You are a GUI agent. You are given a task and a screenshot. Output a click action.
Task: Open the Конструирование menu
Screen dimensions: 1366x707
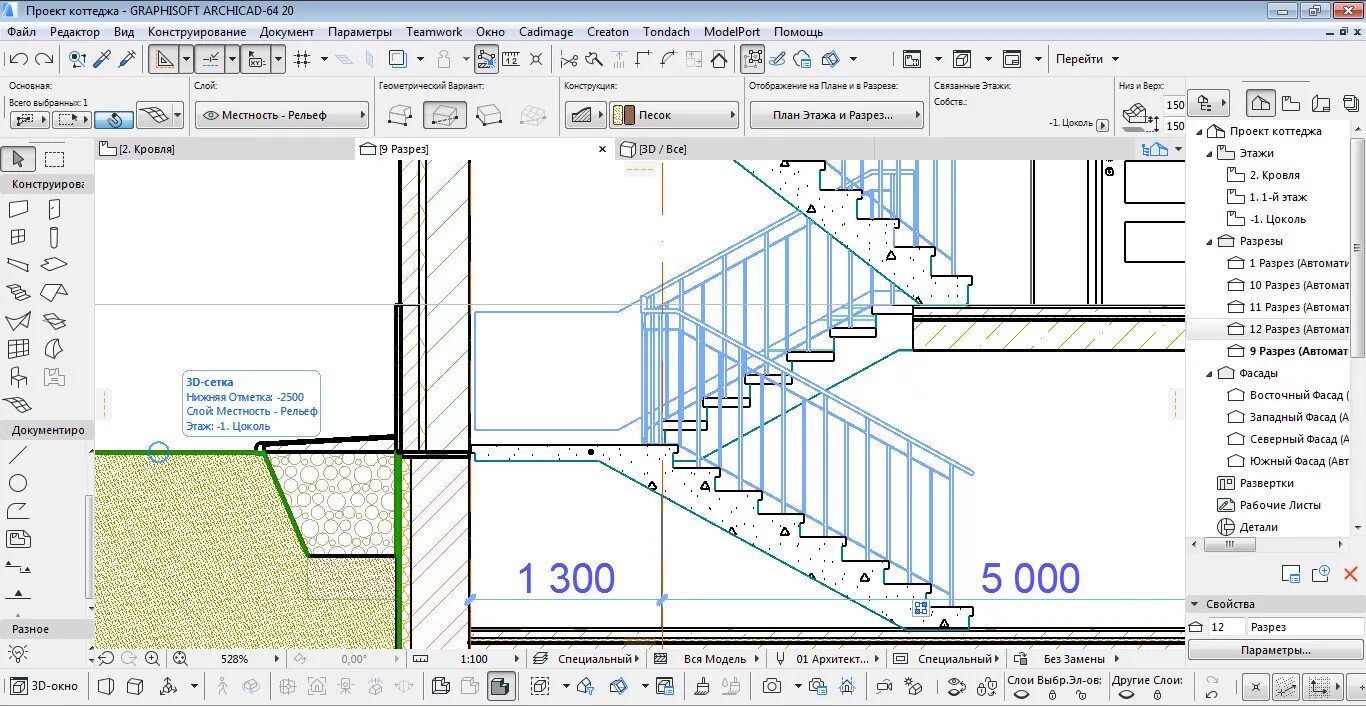pyautogui.click(x=197, y=32)
